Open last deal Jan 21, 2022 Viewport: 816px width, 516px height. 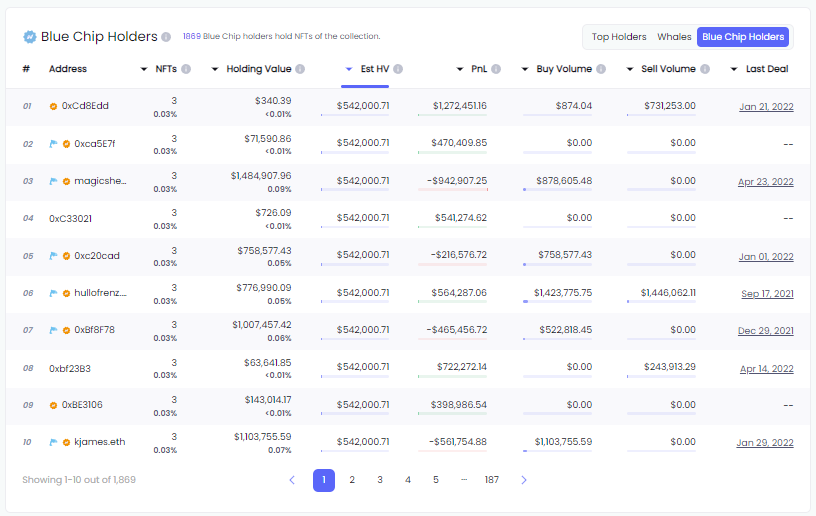pos(766,107)
